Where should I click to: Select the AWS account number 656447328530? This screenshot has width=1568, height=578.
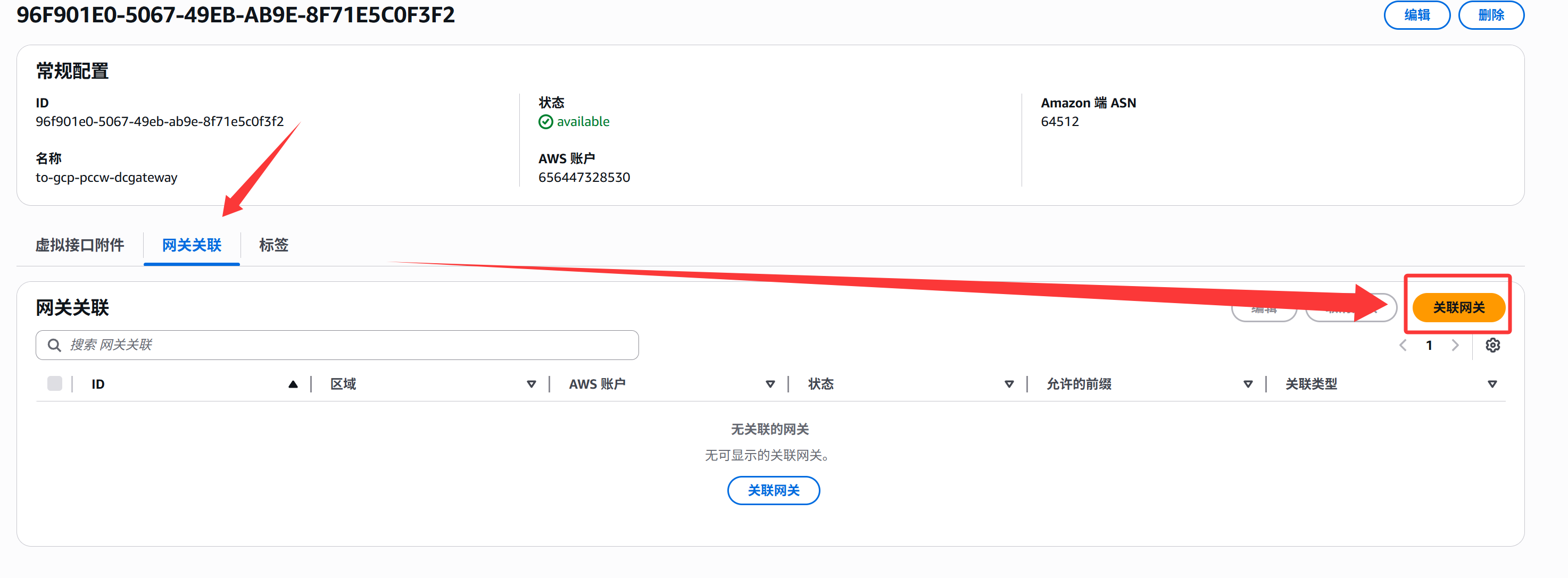584,177
